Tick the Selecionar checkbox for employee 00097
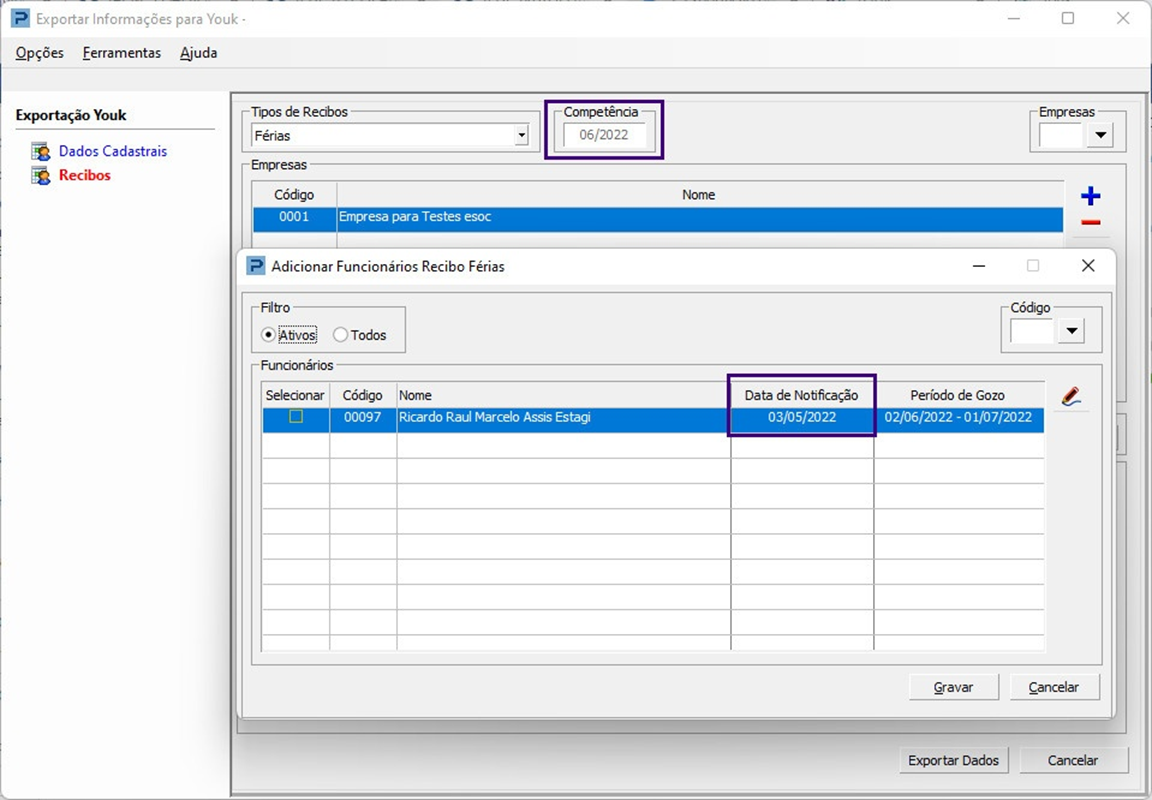This screenshot has width=1152, height=800. point(295,417)
